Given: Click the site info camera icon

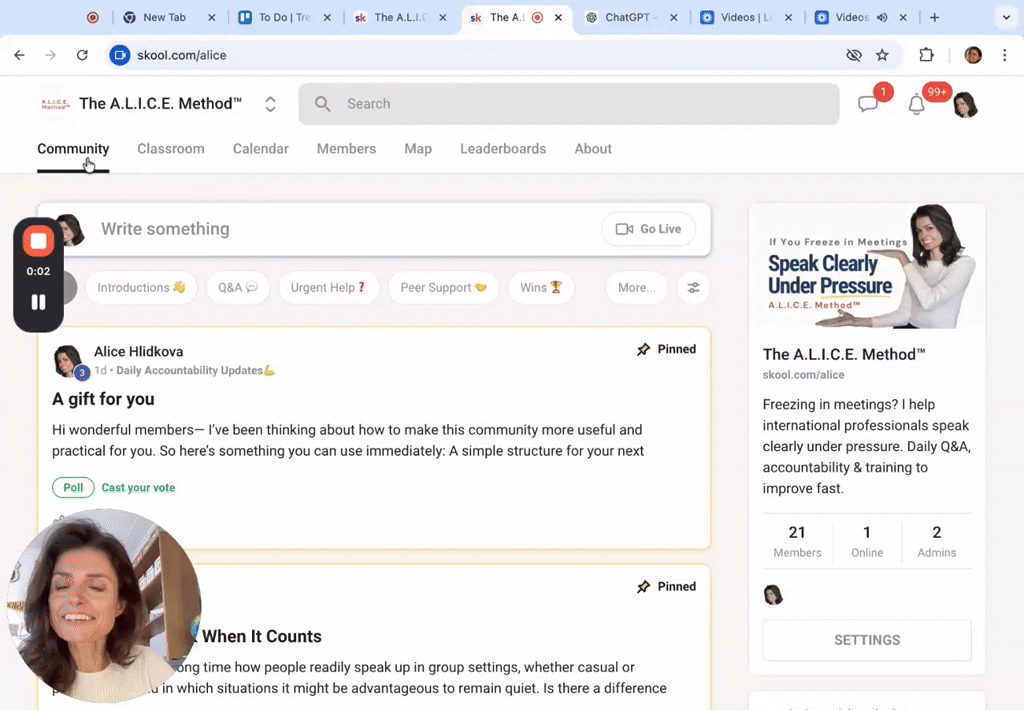Looking at the screenshot, I should (120, 55).
